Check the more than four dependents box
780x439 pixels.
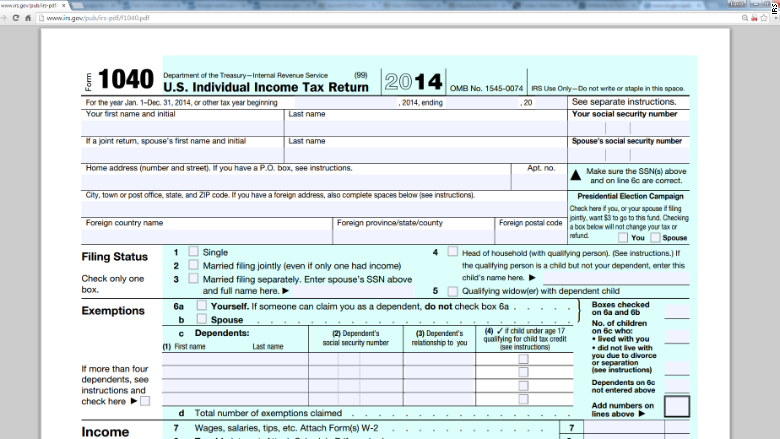click(145, 401)
